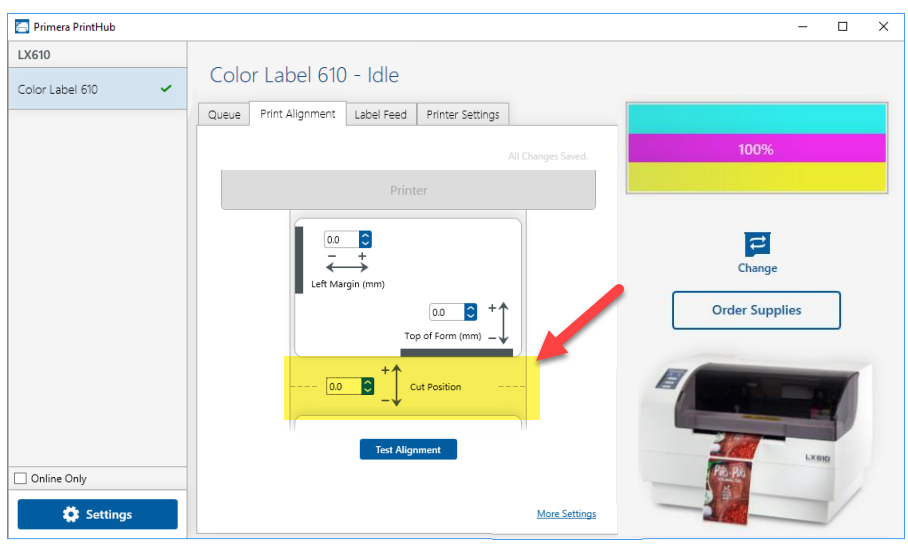908x544 pixels.
Task: Minimize the Primera PrintHub window
Action: 803,27
